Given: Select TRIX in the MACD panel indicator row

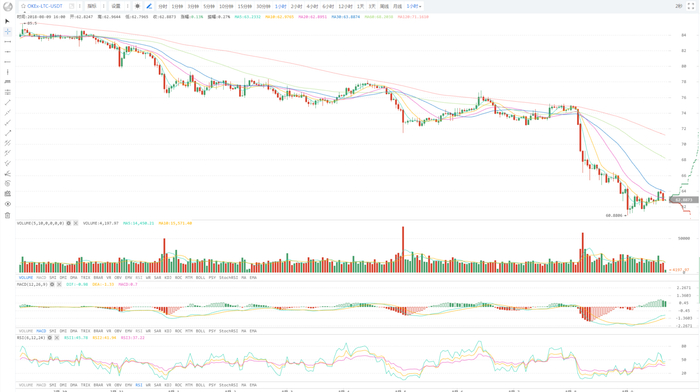Looking at the screenshot, I should (x=85, y=331).
